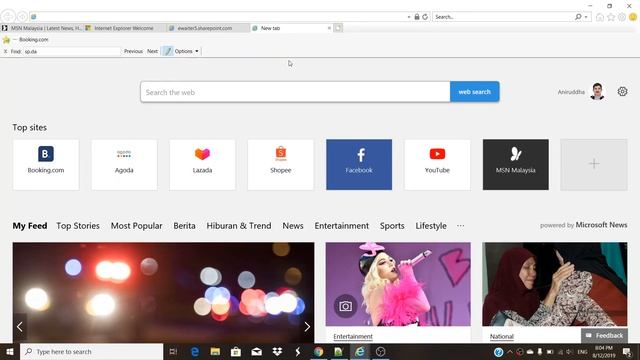
Task: Open the Agoda top site tile
Action: (x=124, y=164)
